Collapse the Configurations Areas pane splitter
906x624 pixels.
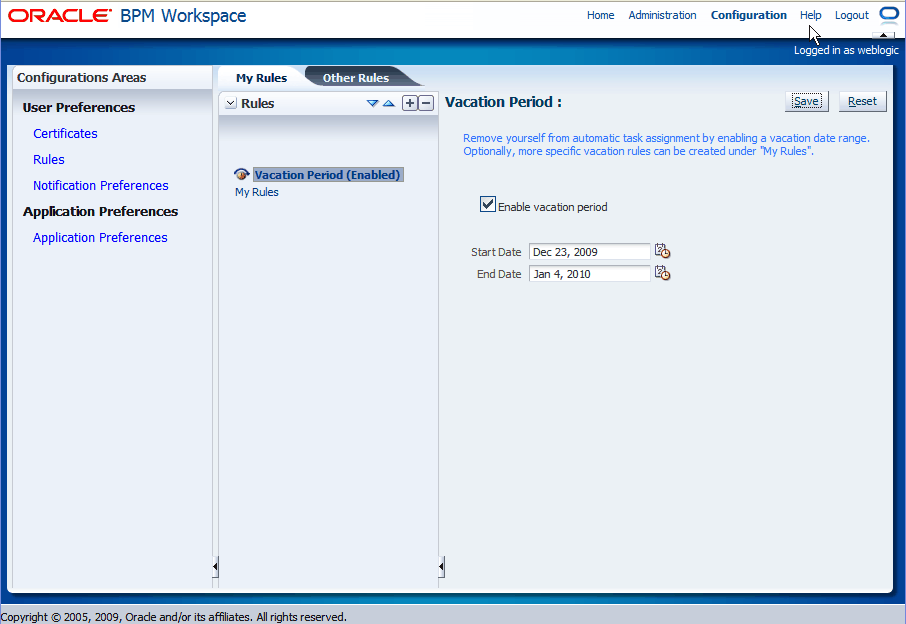pyautogui.click(x=215, y=567)
